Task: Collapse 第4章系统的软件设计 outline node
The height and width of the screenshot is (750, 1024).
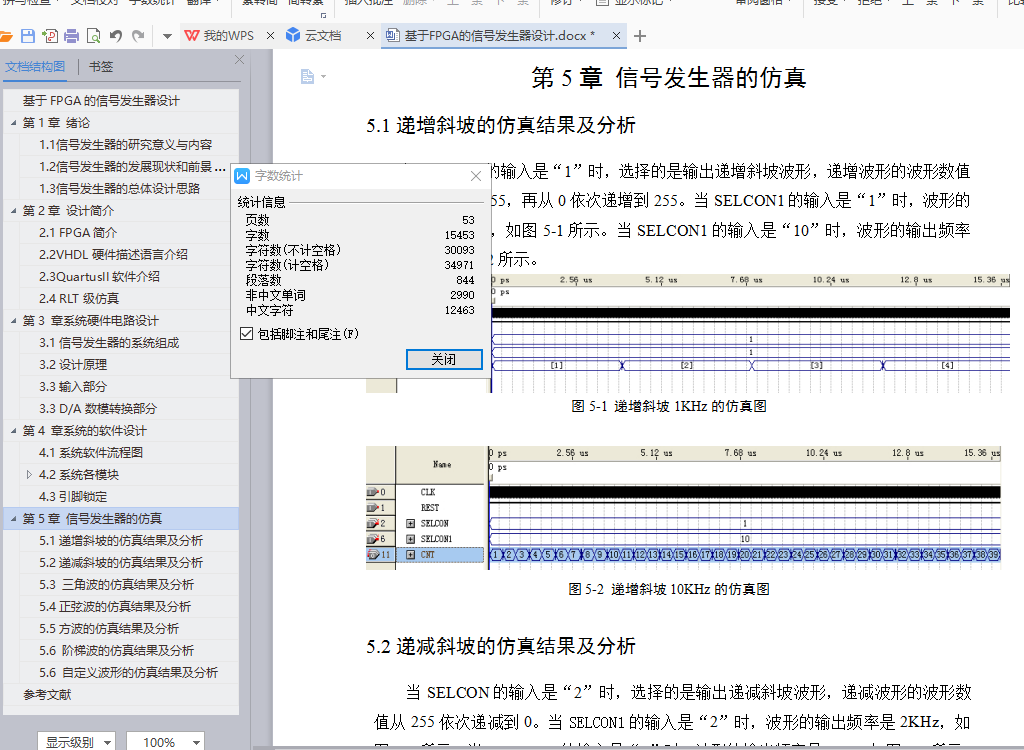Action: (x=13, y=431)
